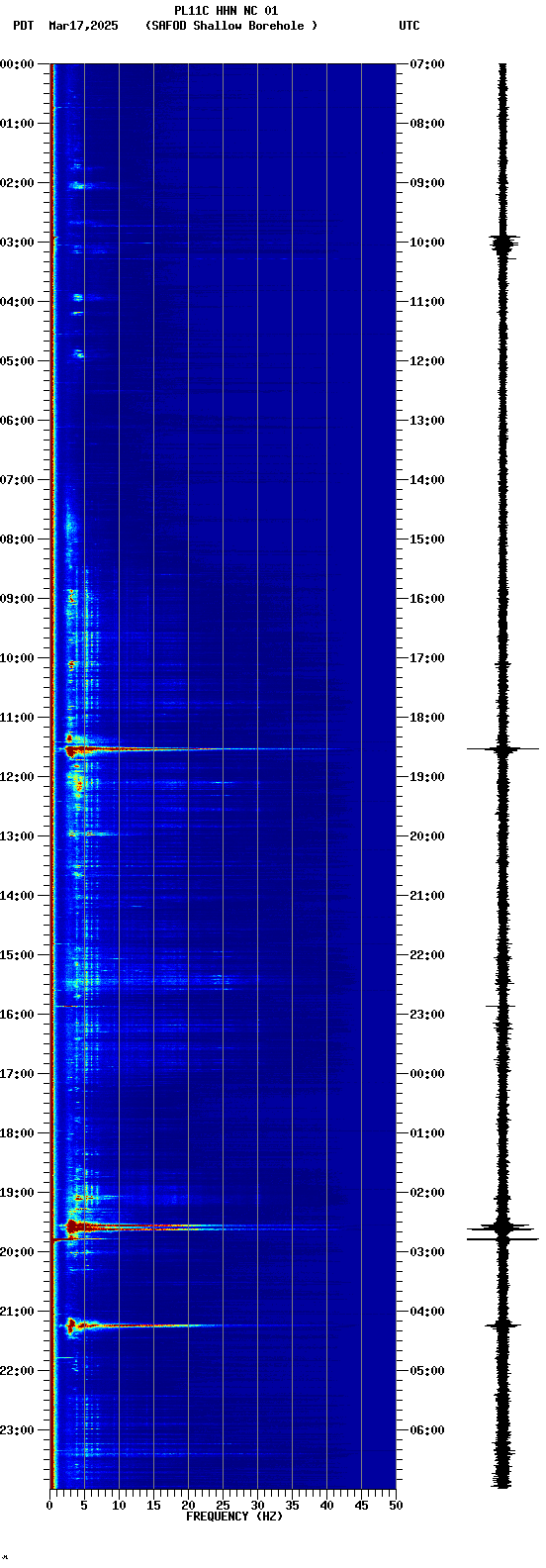Click the frequency tick label '20'
The image size is (546, 1568).
[188, 1506]
